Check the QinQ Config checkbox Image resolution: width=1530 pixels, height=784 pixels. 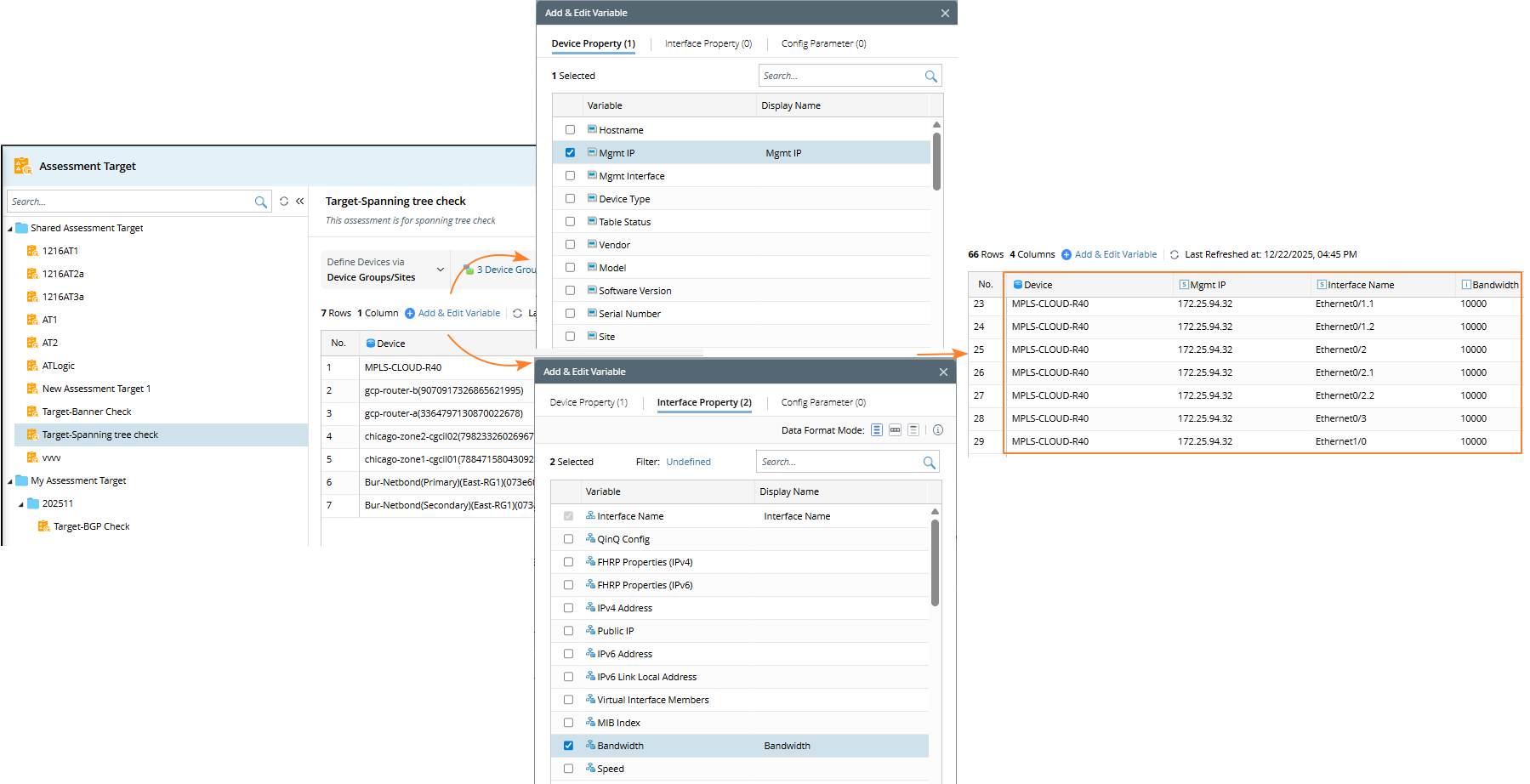tap(568, 539)
